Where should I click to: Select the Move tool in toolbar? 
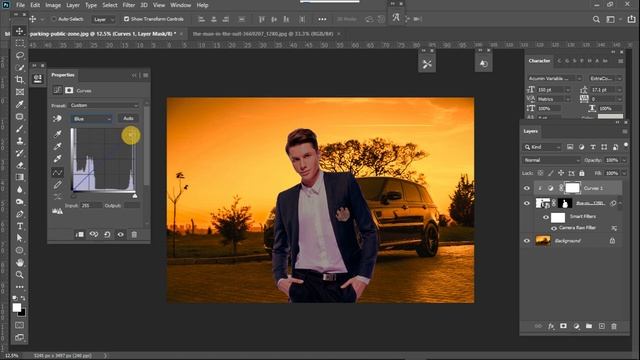point(20,31)
